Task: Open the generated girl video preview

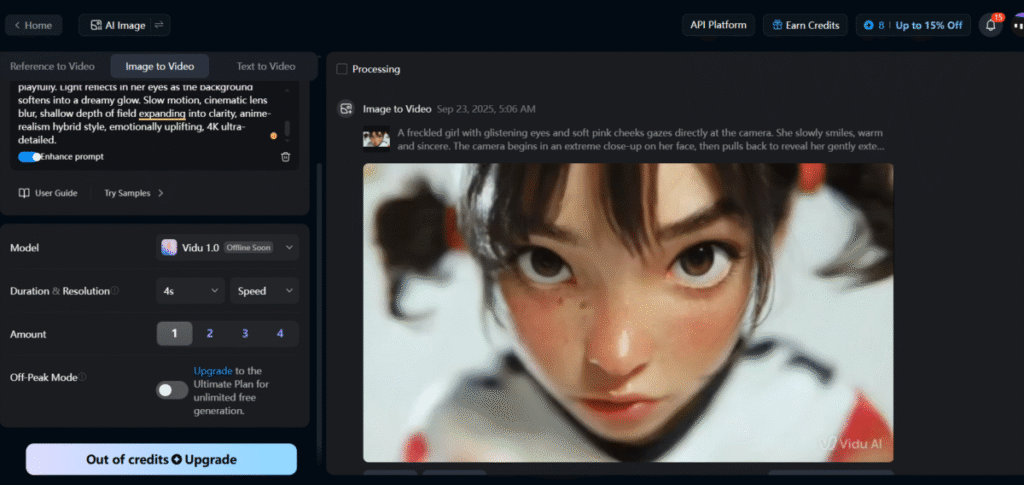Action: click(628, 313)
